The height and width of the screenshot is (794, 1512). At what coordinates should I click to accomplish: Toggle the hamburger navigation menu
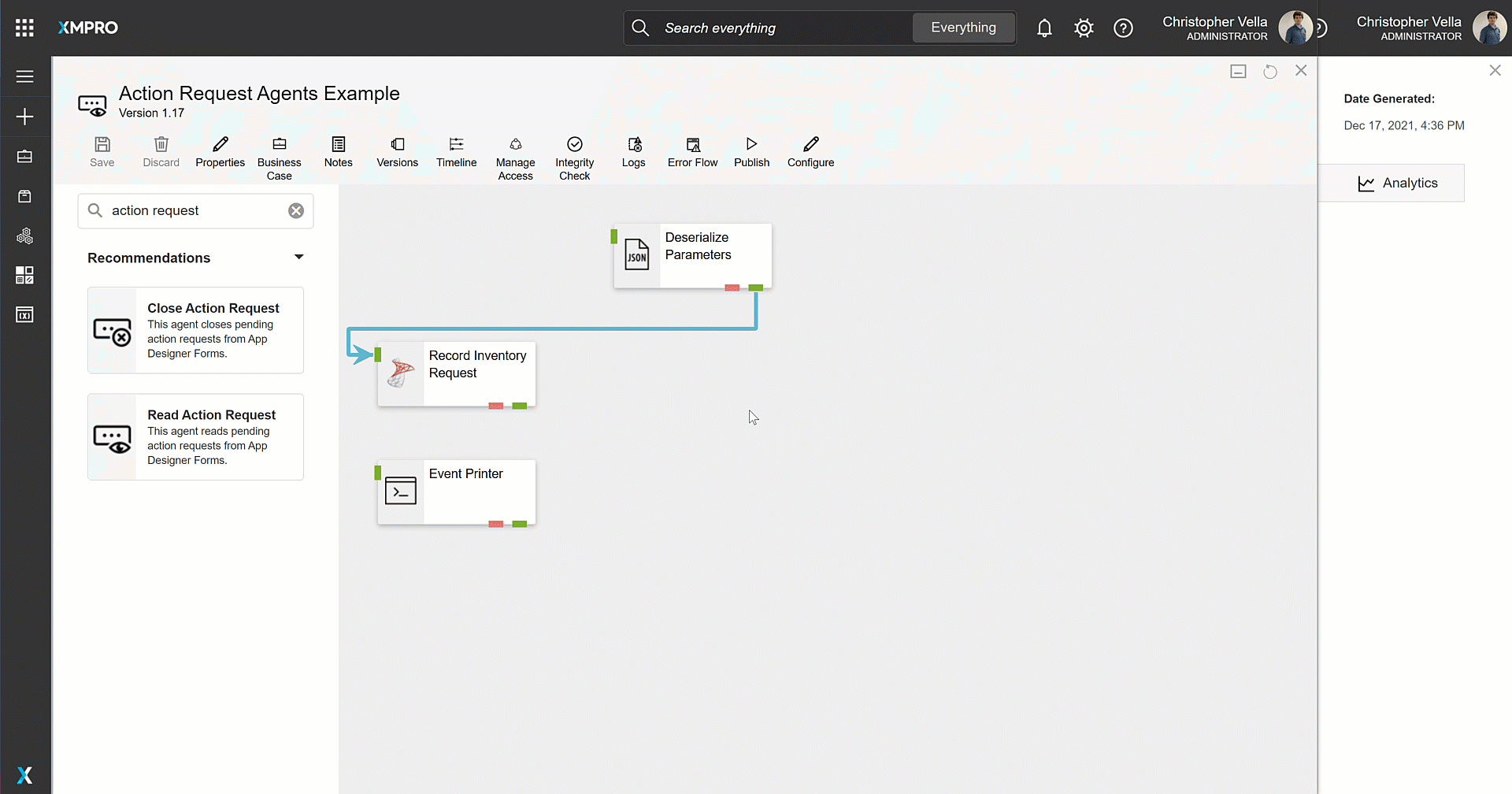24,76
